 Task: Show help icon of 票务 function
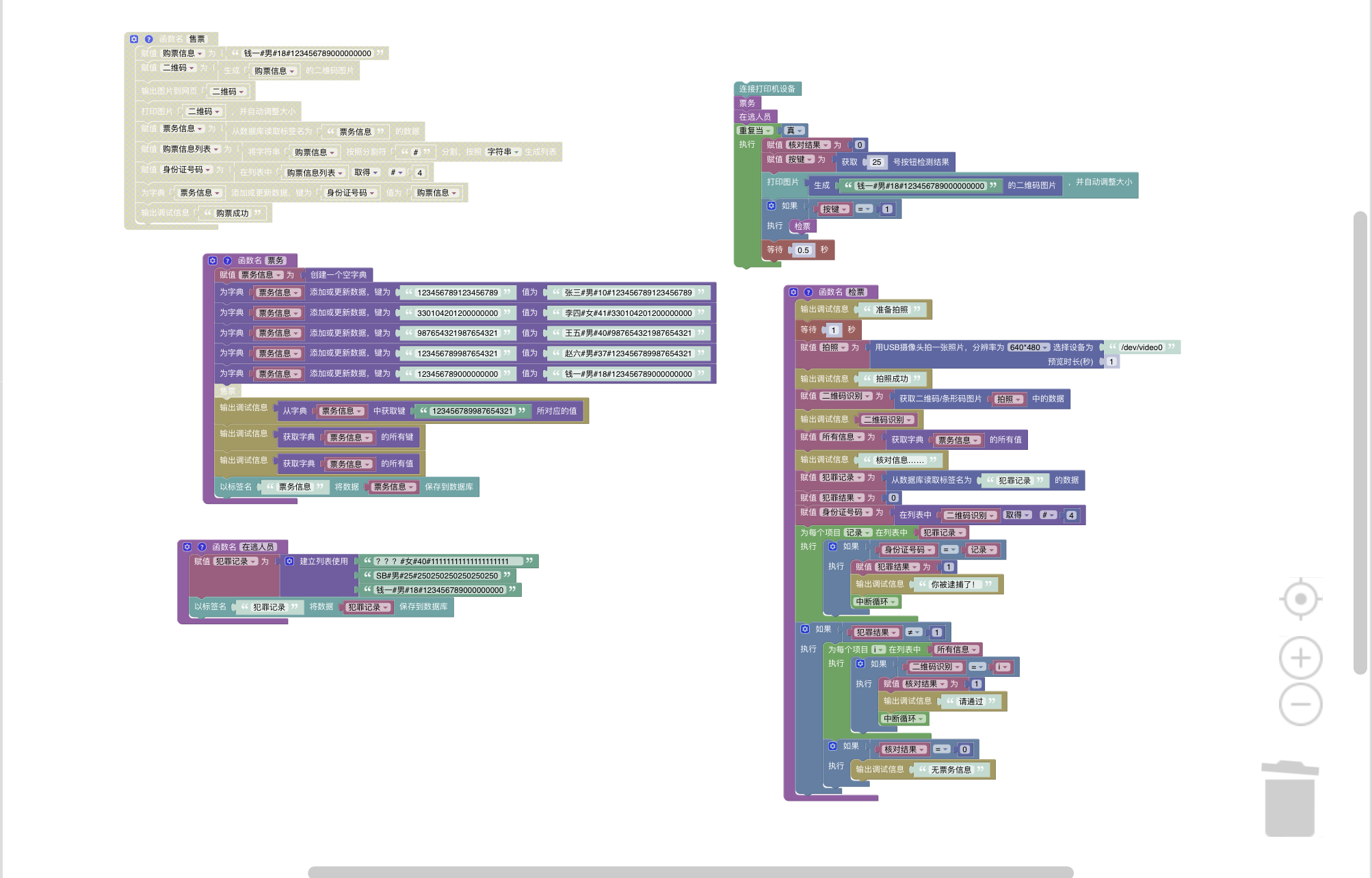[228, 261]
